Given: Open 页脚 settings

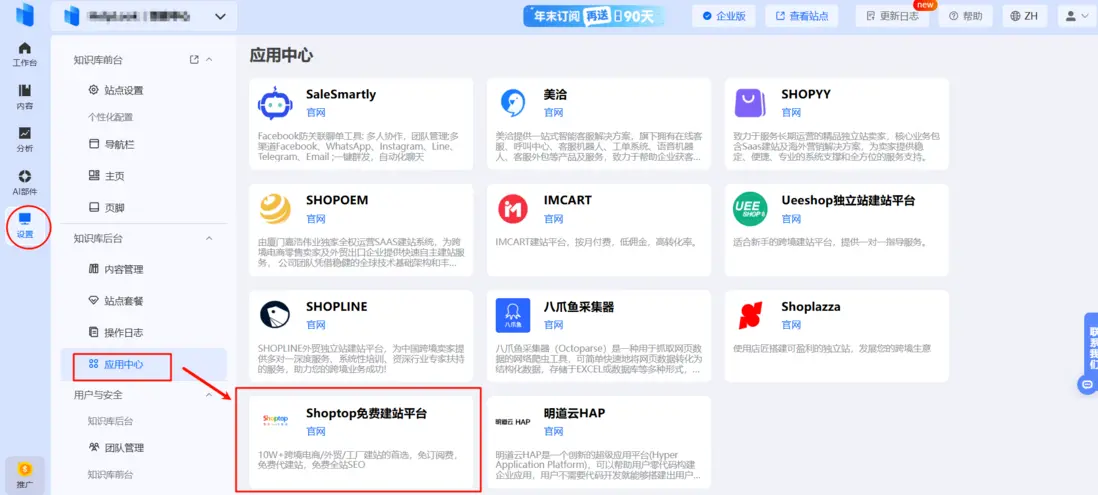Looking at the screenshot, I should 106,208.
